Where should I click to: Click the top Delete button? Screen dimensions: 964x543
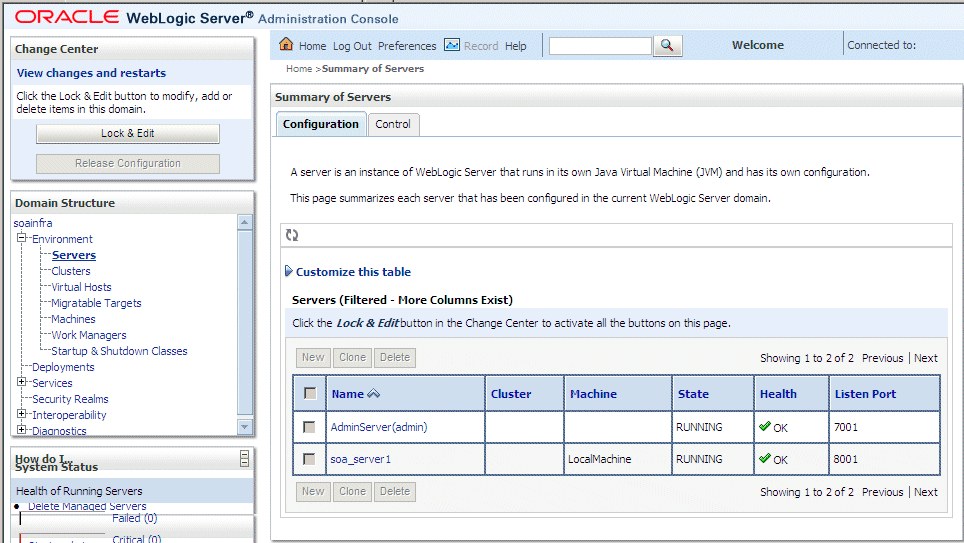[395, 357]
